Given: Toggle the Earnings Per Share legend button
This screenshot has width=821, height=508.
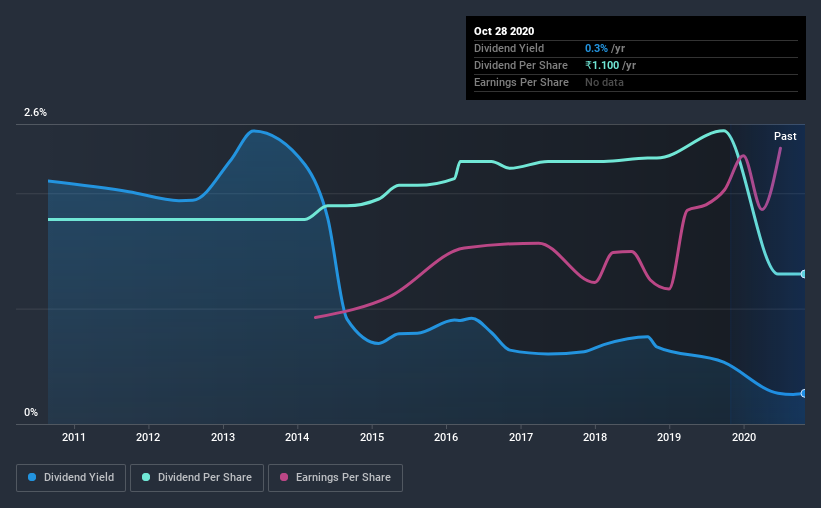Looking at the screenshot, I should tap(335, 478).
